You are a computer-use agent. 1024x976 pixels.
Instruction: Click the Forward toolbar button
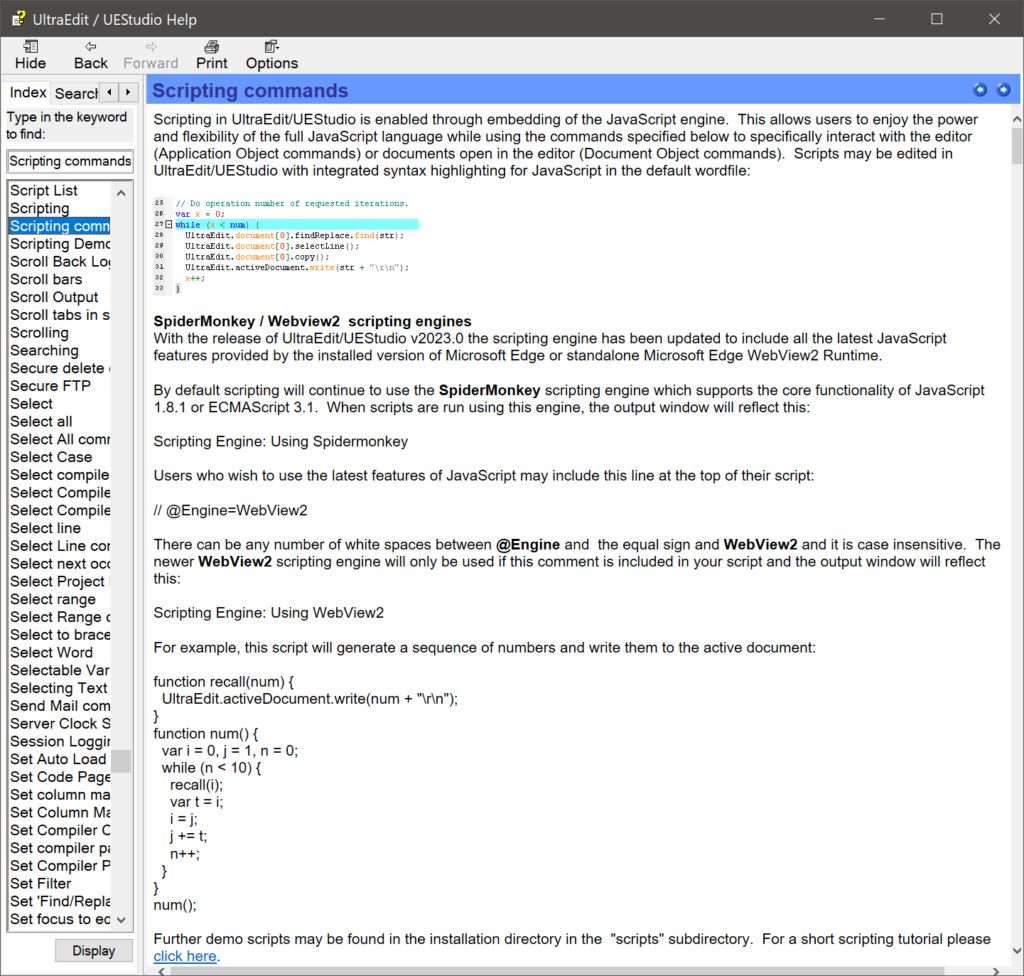(x=150, y=55)
